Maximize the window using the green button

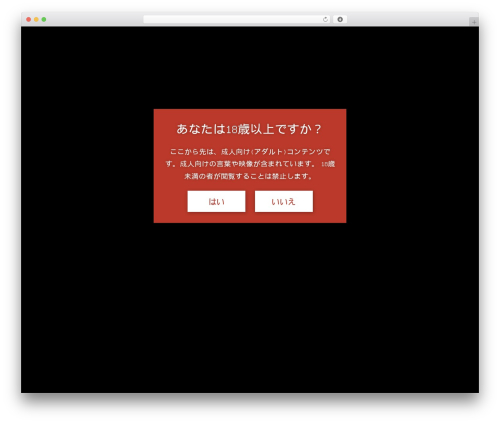44,20
